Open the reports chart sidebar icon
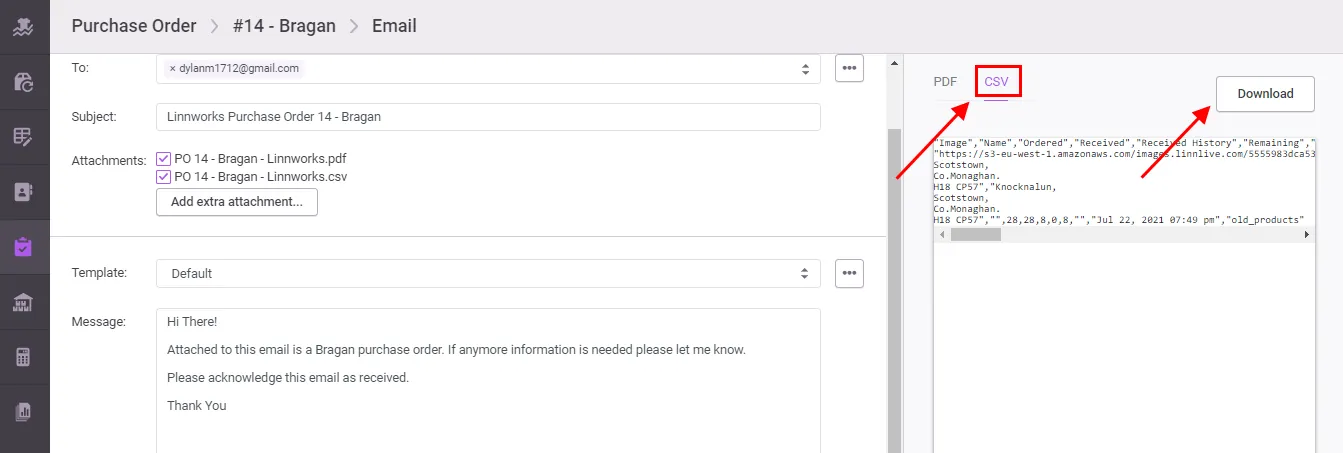 (x=24, y=411)
